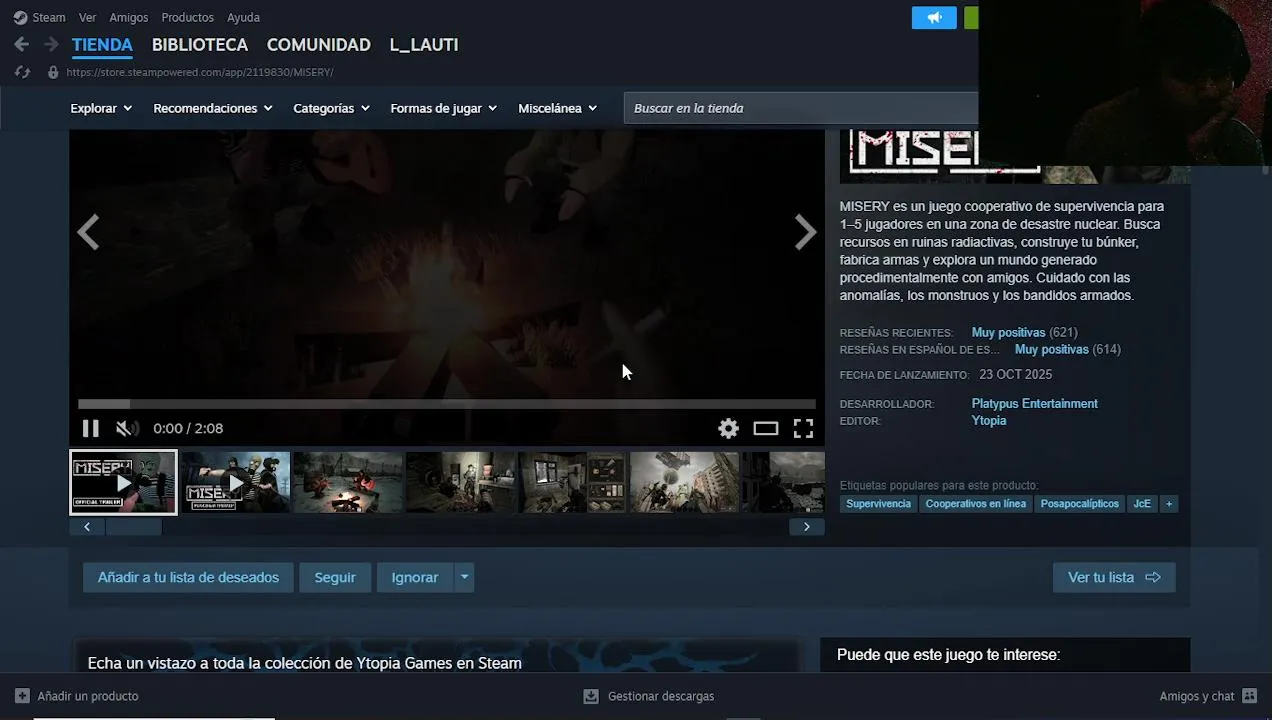Viewport: 1272px width, 720px height.
Task: Select the JcE tag
Action: pyautogui.click(x=1142, y=504)
